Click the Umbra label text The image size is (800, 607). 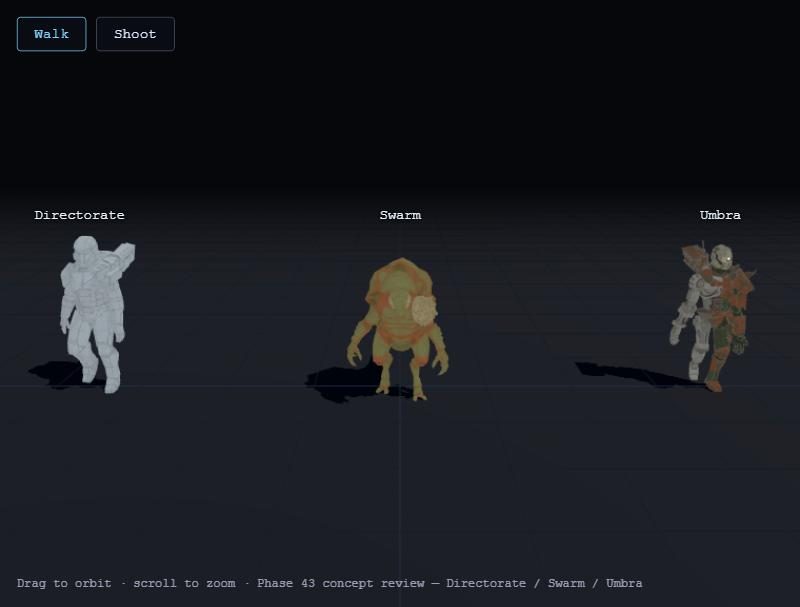click(x=720, y=215)
